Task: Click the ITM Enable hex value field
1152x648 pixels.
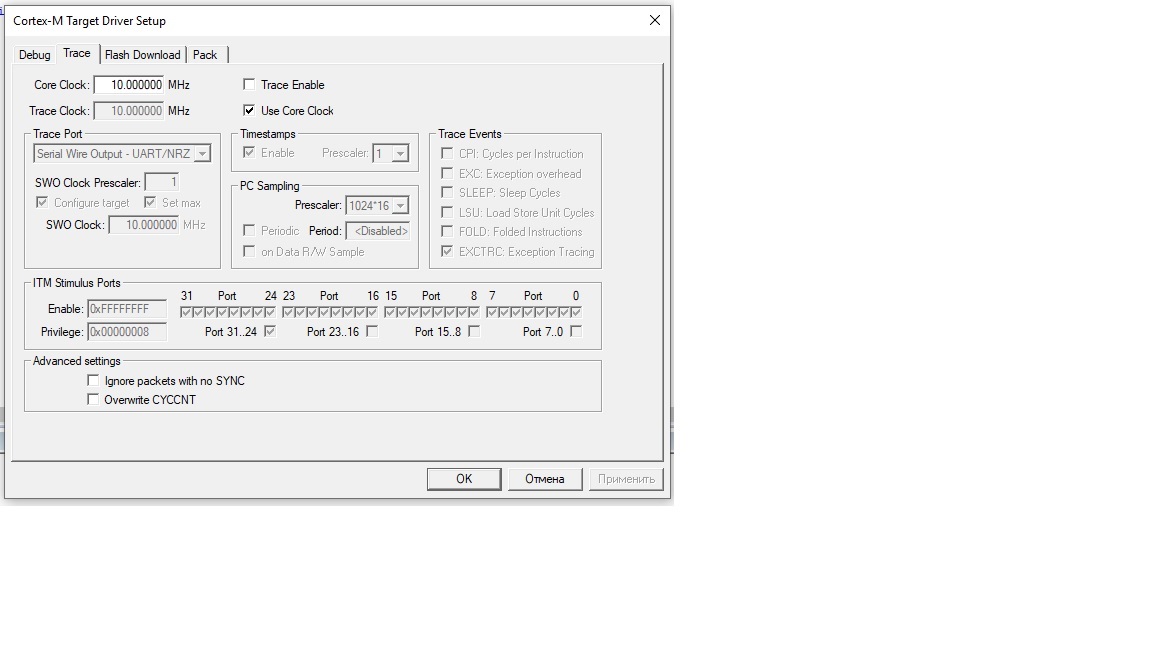Action: (x=126, y=309)
